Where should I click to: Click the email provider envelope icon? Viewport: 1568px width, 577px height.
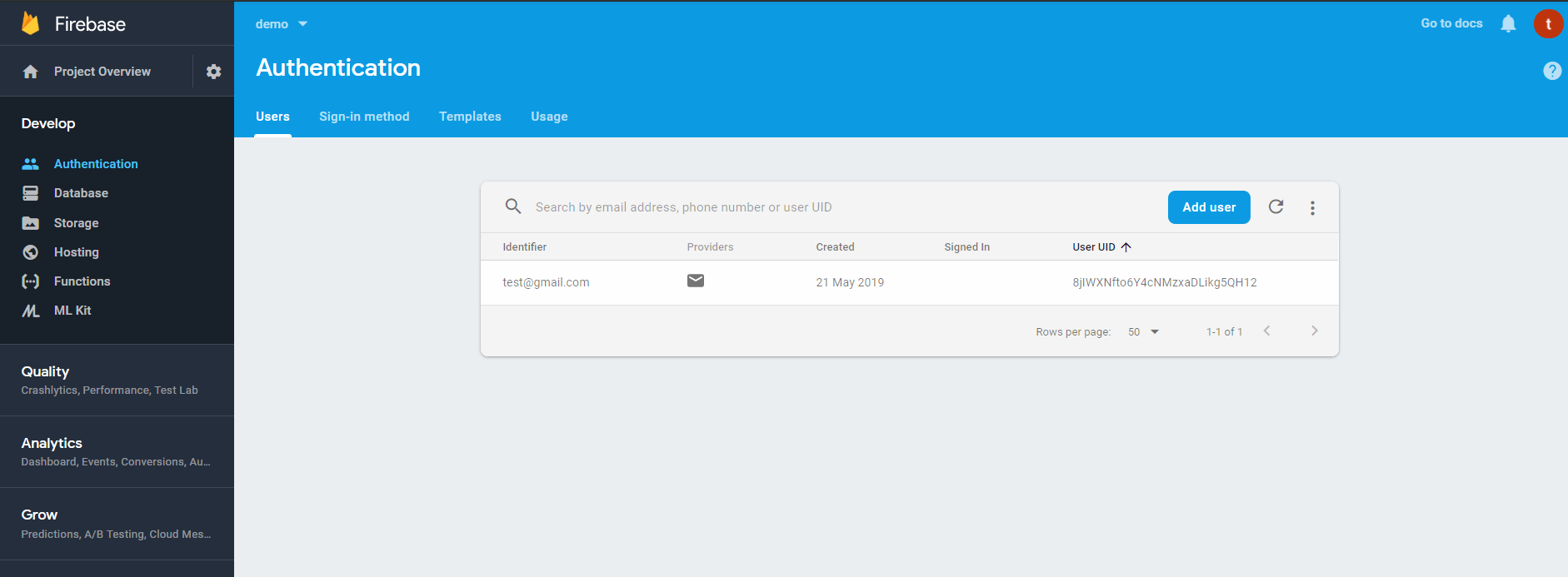coord(696,281)
